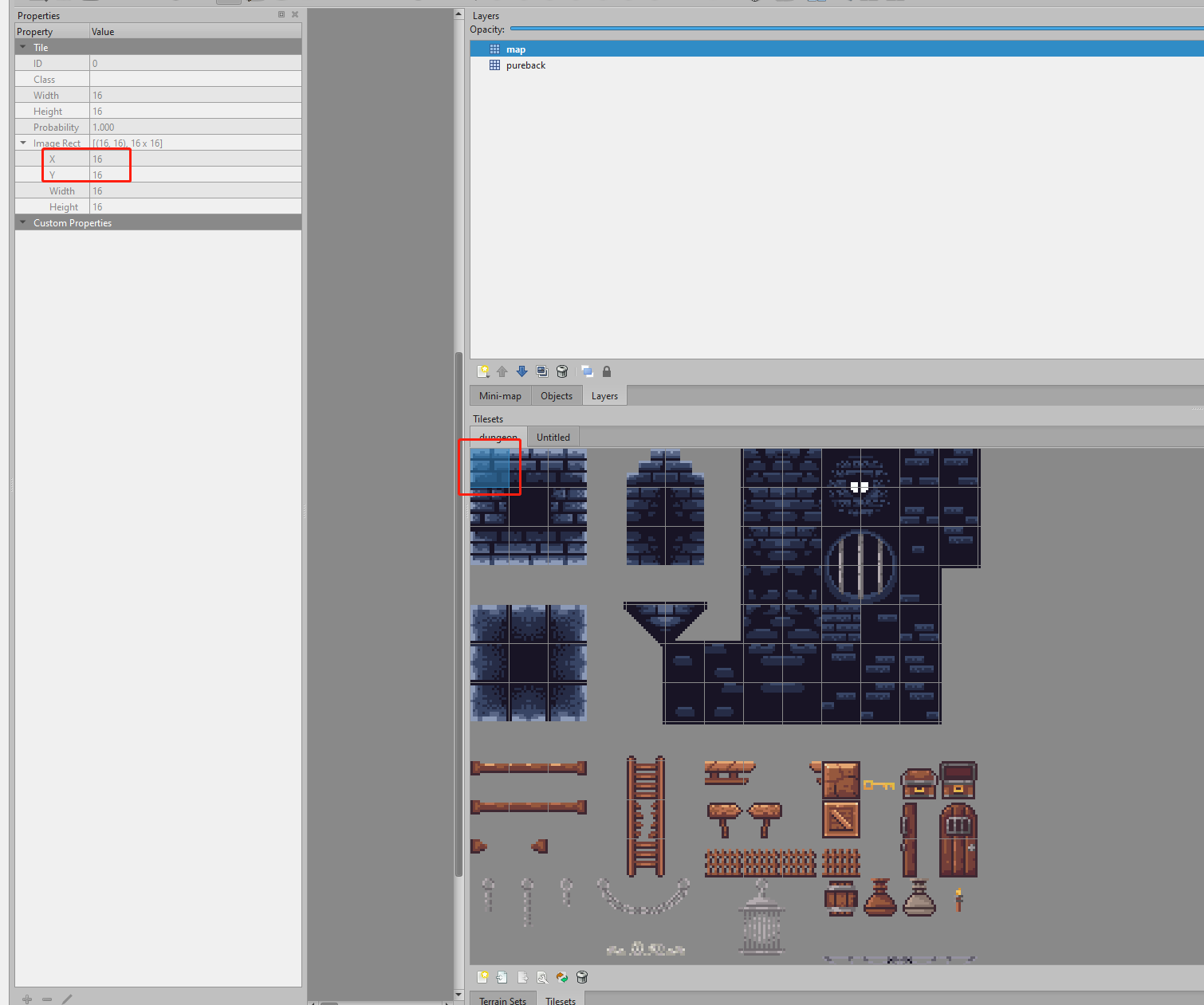Screen dimensions: 1204x1005
Task: Lower the layer with the blue down arrow
Action: (x=522, y=371)
